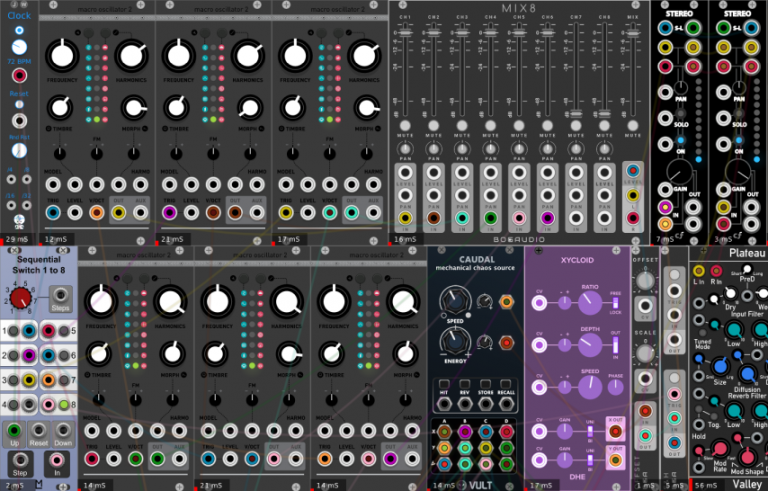This screenshot has height=491, width=768.
Task: Mute CH4 on the MIX8 mixer
Action: 490,125
